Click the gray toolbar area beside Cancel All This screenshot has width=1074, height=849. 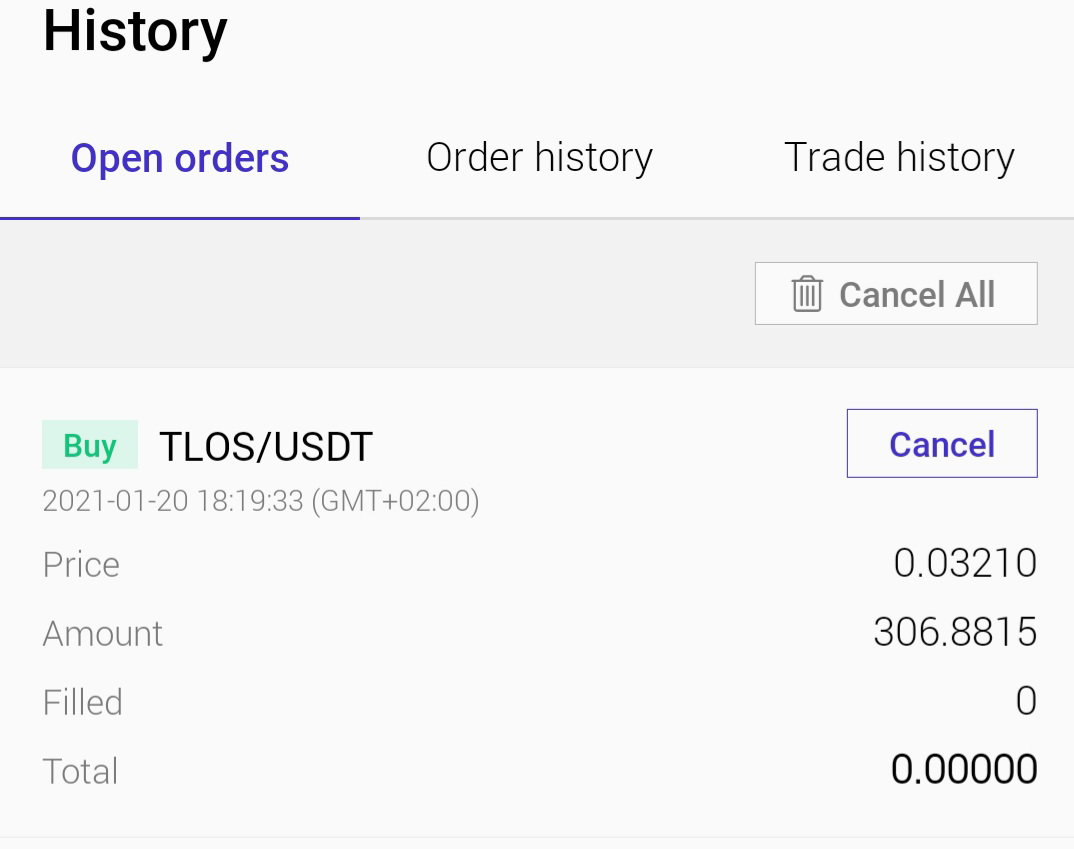pos(377,294)
